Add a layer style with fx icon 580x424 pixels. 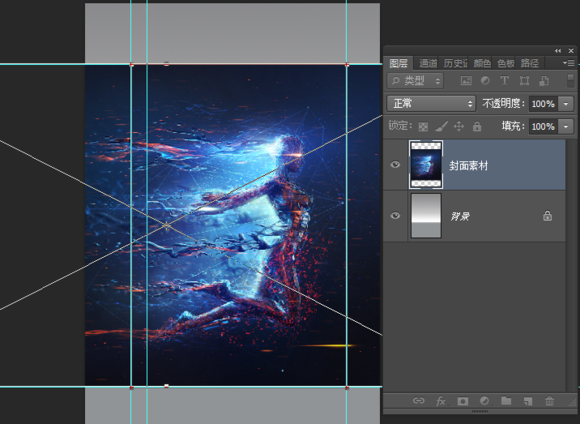pos(440,401)
